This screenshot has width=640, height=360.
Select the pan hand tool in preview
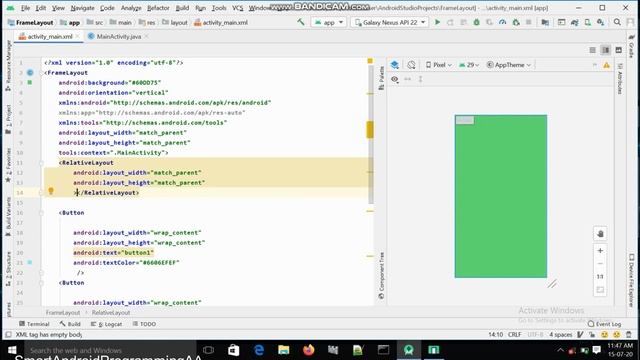click(600, 234)
